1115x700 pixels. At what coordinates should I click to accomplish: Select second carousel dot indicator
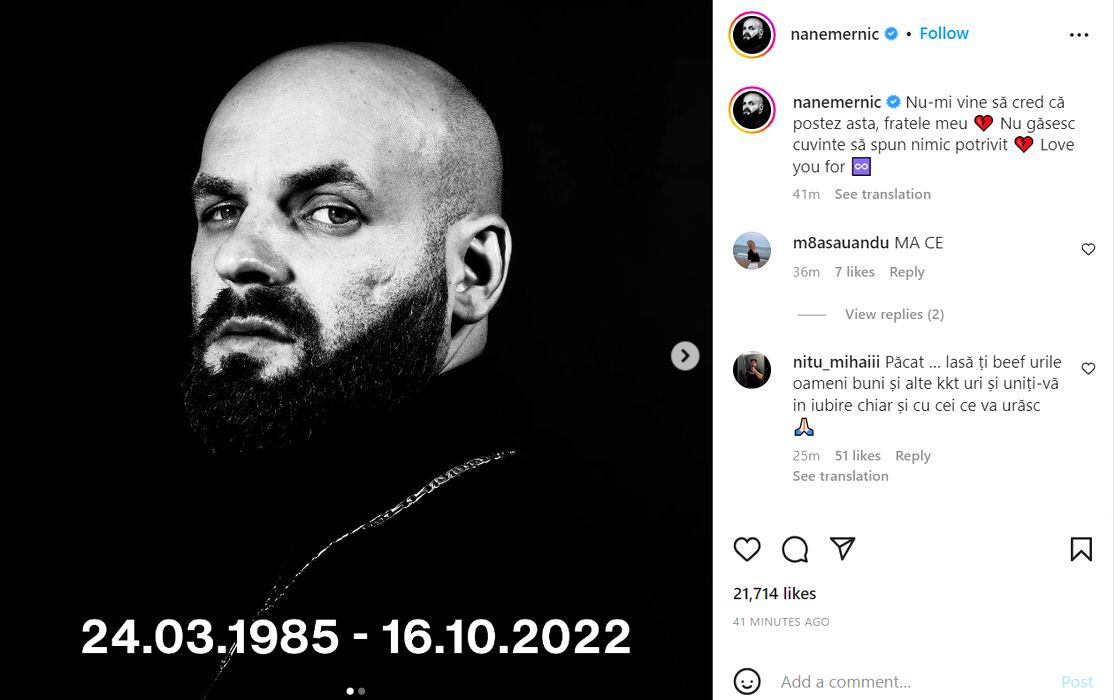coord(361,691)
